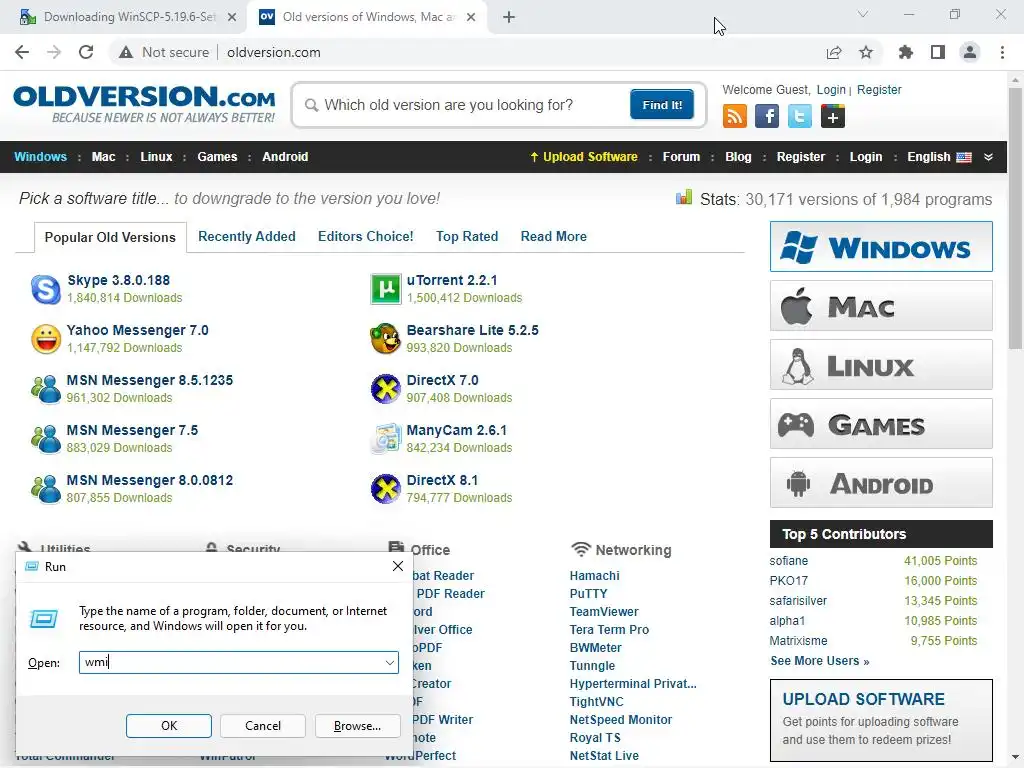
Task: Expand the language selector chevron
Action: click(988, 157)
